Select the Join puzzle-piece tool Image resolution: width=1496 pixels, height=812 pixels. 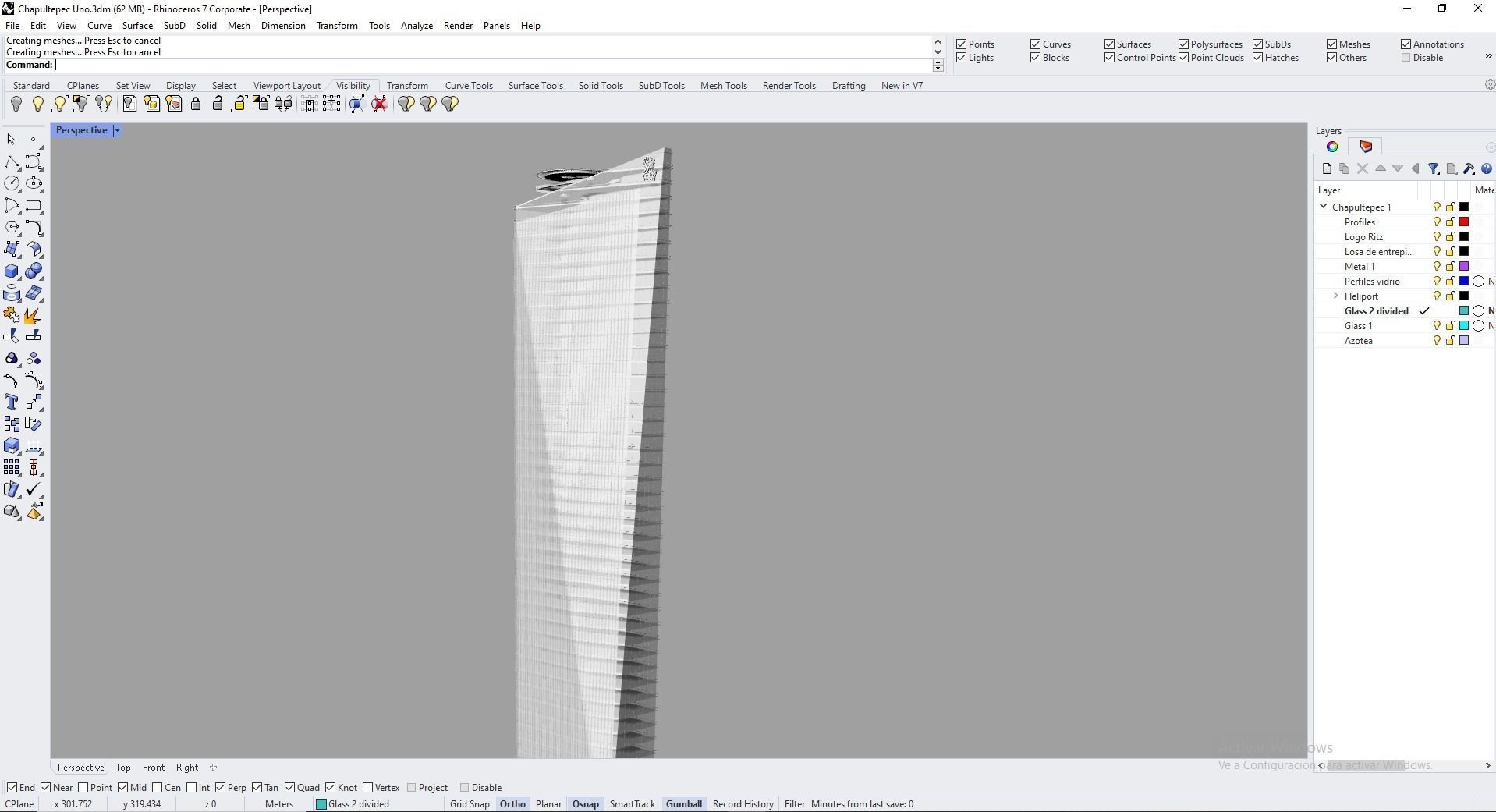click(12, 315)
